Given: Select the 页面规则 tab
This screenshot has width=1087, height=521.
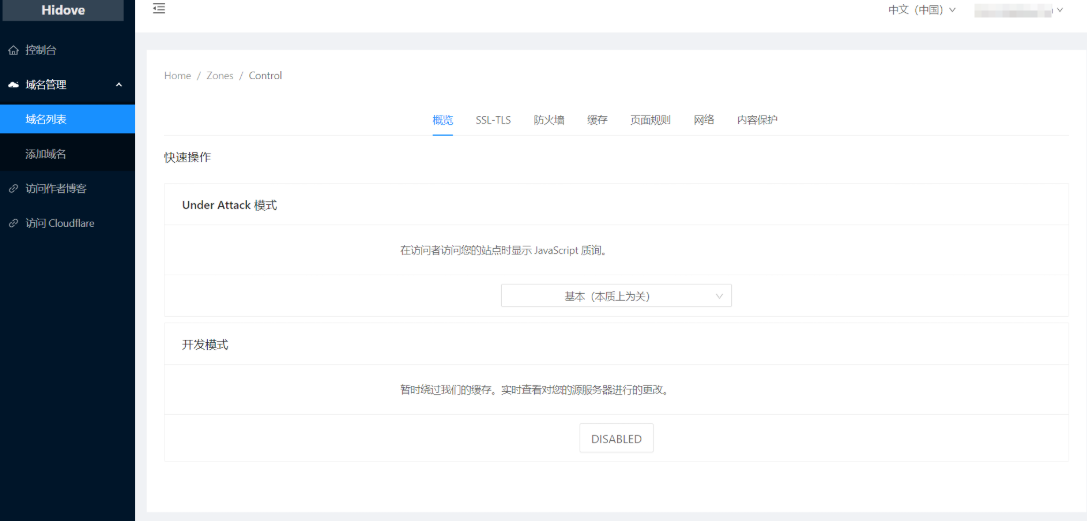Looking at the screenshot, I should tap(650, 120).
